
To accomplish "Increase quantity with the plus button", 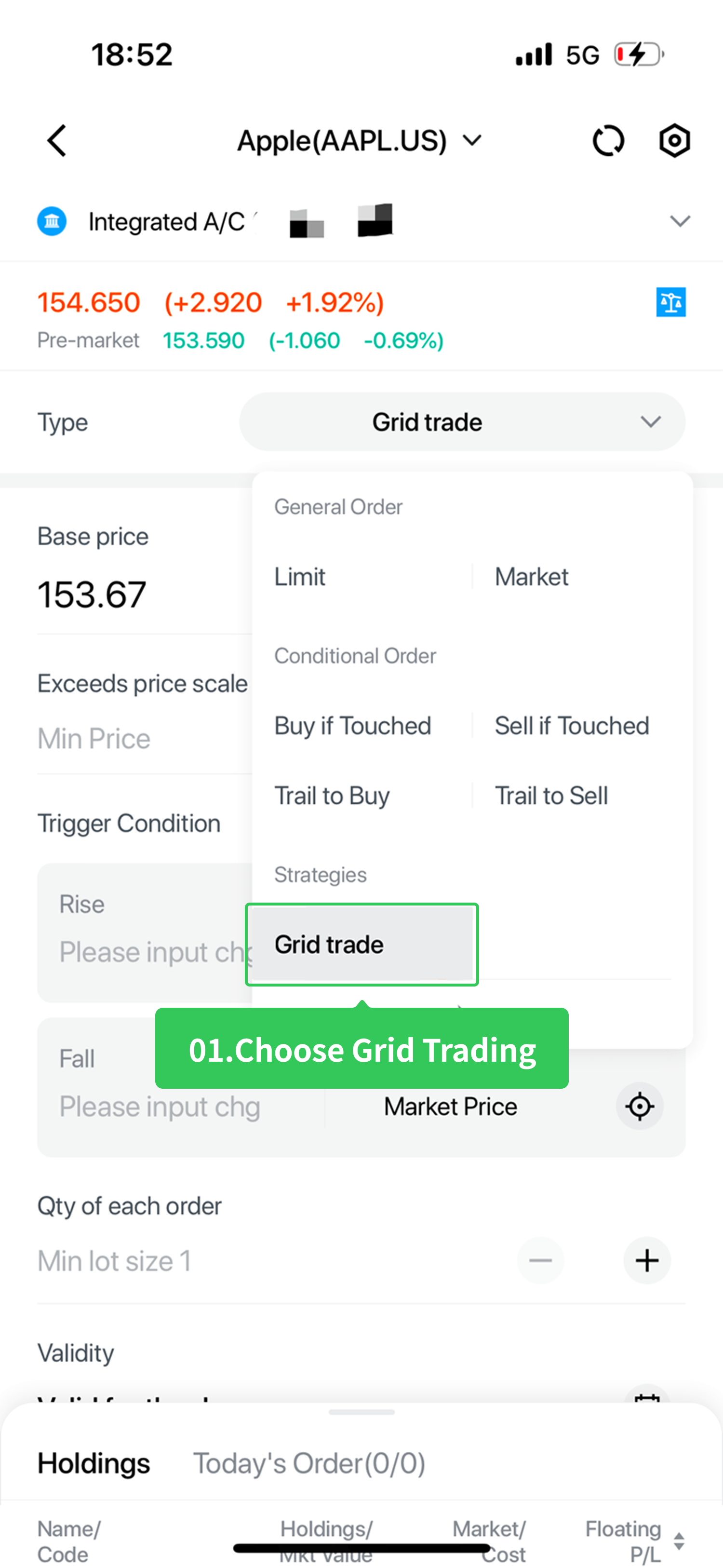I will [x=646, y=1260].
